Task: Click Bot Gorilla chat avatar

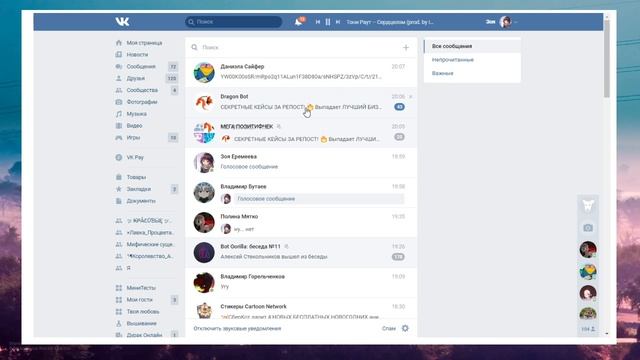Action: 204,253
